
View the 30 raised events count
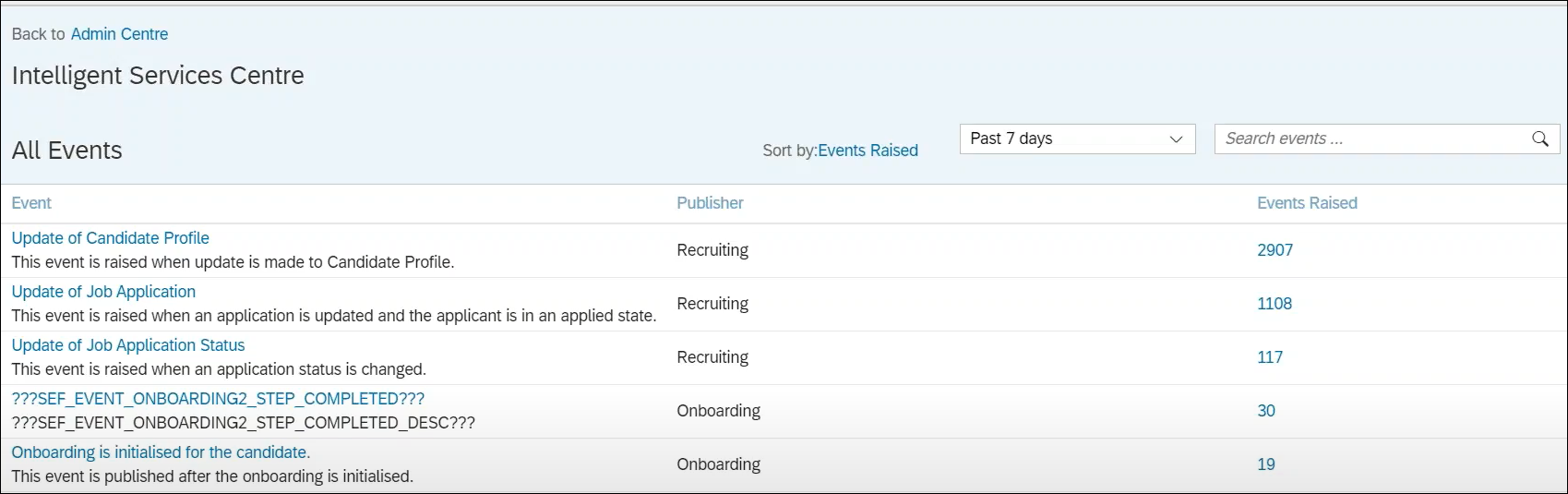1265,411
